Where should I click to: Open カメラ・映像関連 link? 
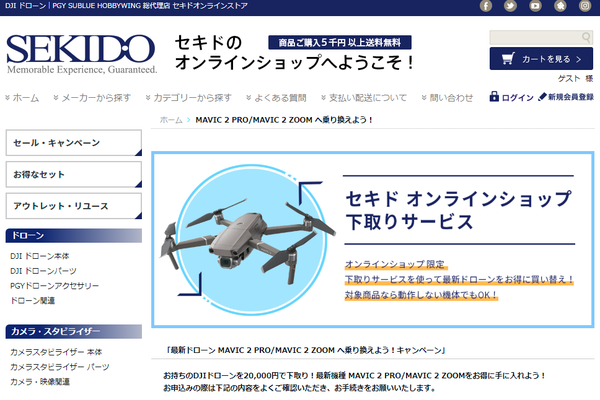(x=40, y=382)
